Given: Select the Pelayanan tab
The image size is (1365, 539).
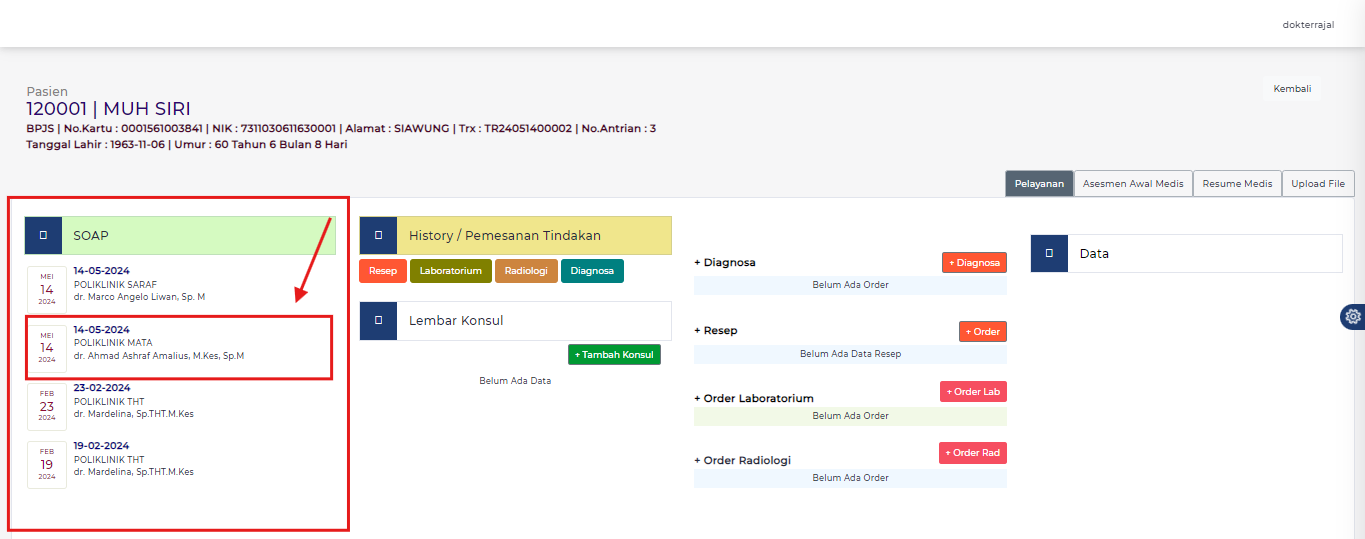Looking at the screenshot, I should 1039,184.
